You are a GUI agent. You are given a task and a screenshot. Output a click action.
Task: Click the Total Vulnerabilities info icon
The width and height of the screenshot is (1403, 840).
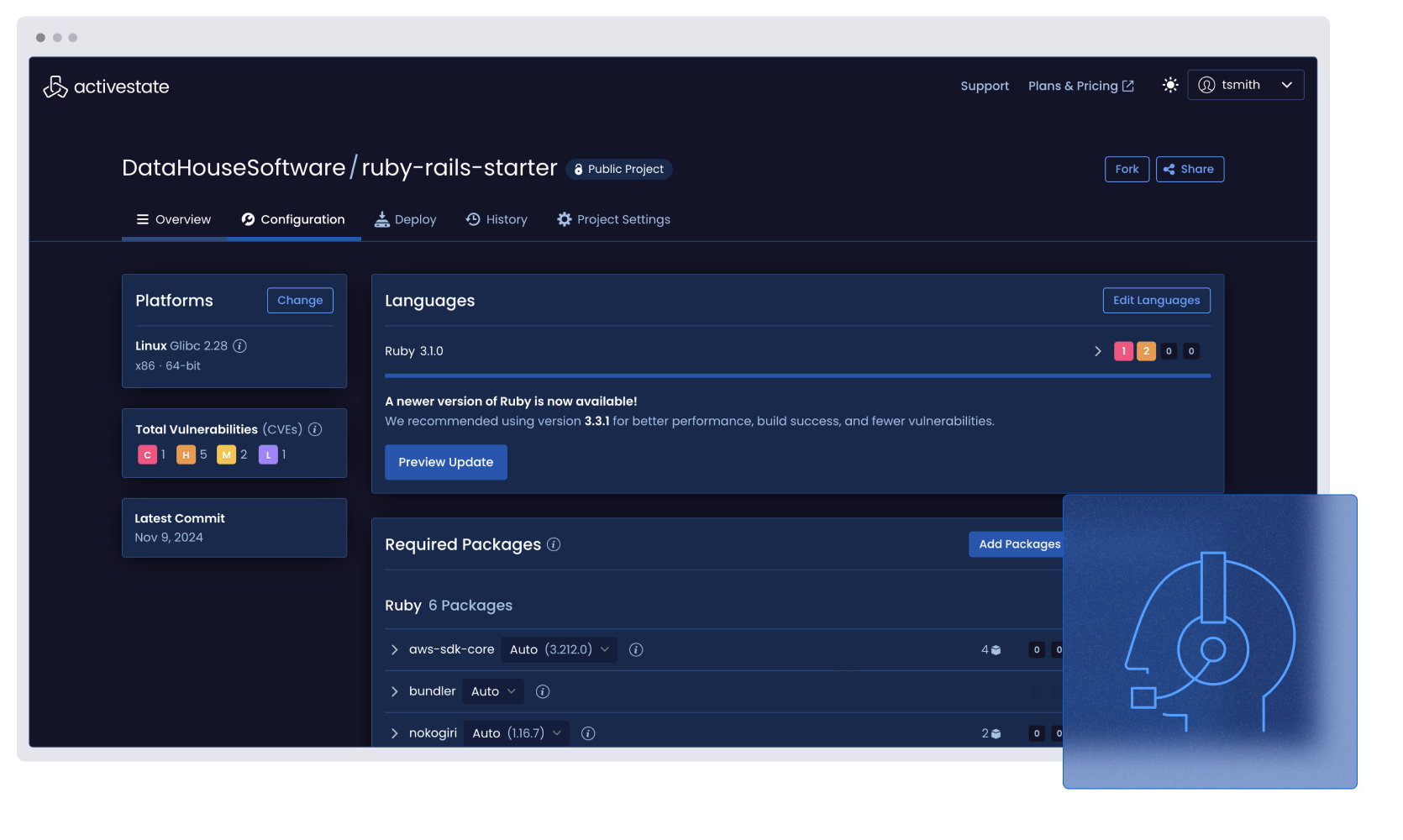[x=315, y=429]
